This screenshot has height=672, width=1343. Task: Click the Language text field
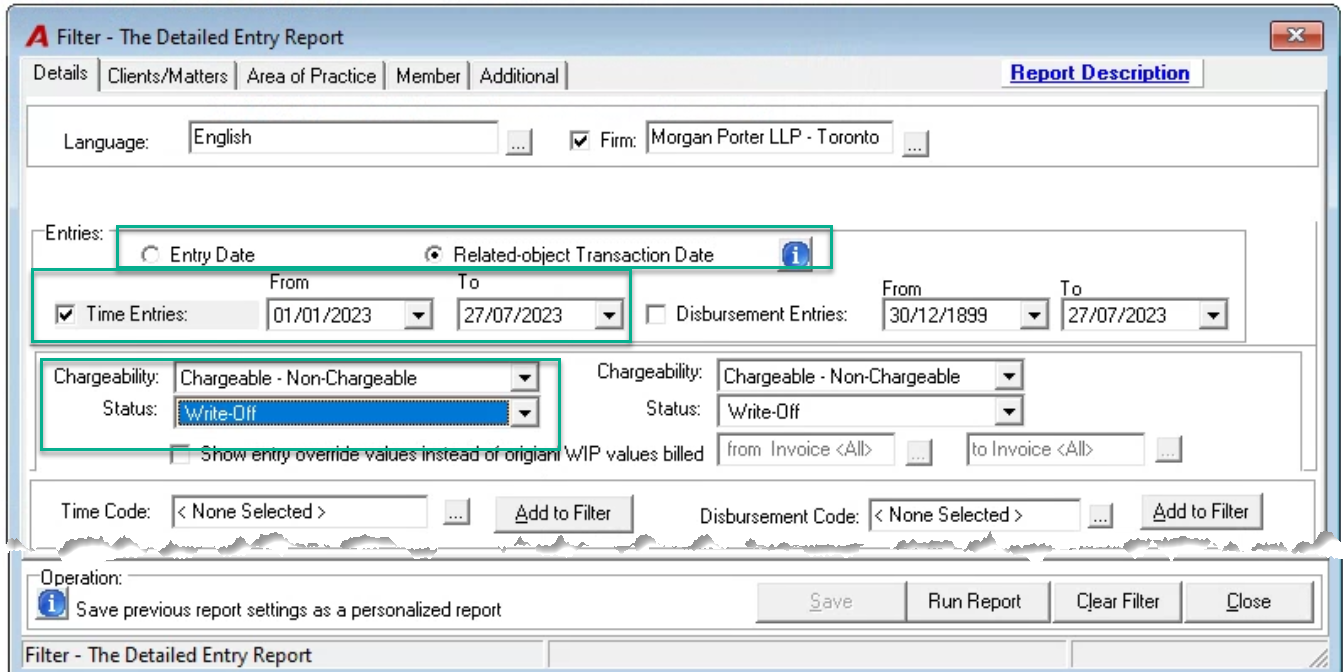pos(343,138)
